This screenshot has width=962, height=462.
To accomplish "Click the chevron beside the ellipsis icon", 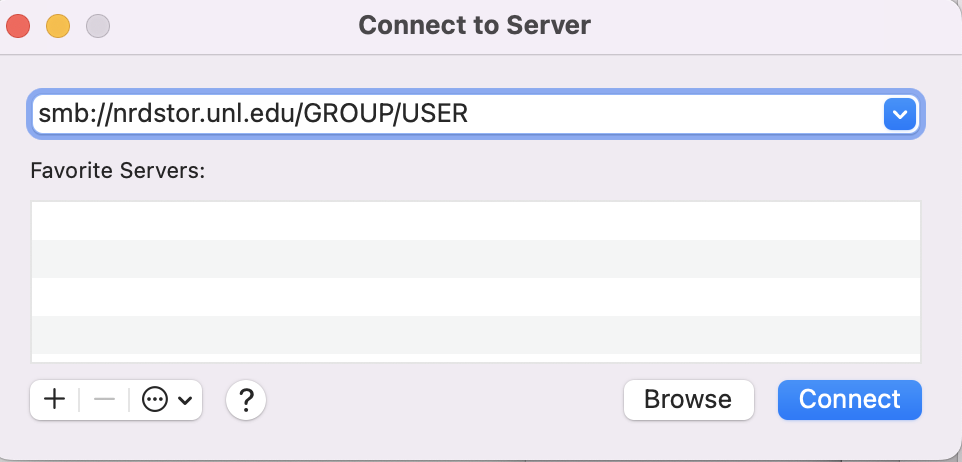I will click(185, 400).
